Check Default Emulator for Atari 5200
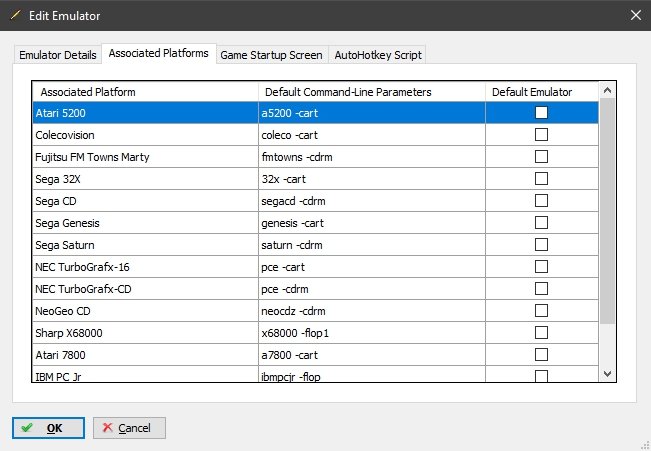Viewport: 651px width, 451px height. click(x=541, y=113)
